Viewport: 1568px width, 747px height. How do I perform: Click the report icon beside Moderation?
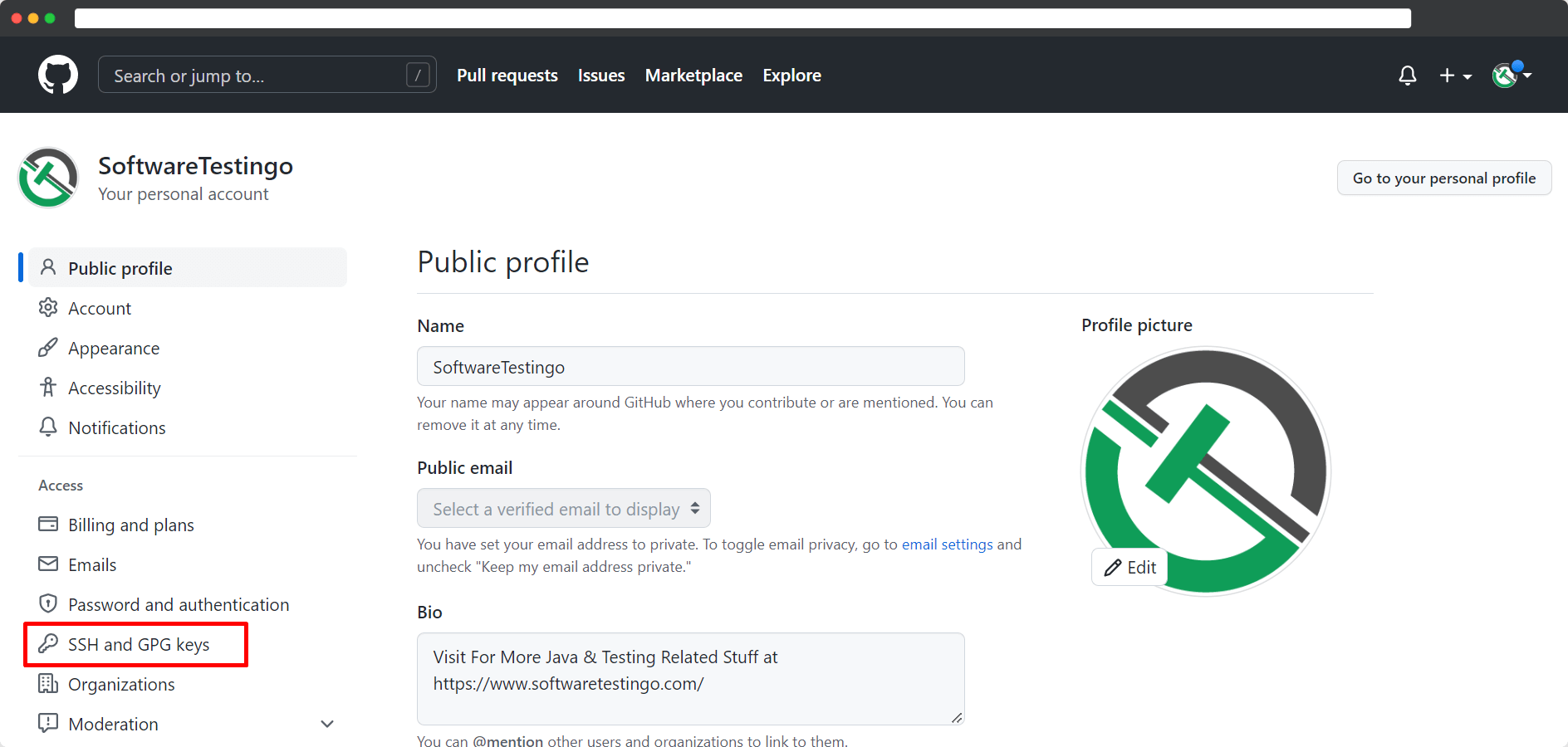point(48,723)
